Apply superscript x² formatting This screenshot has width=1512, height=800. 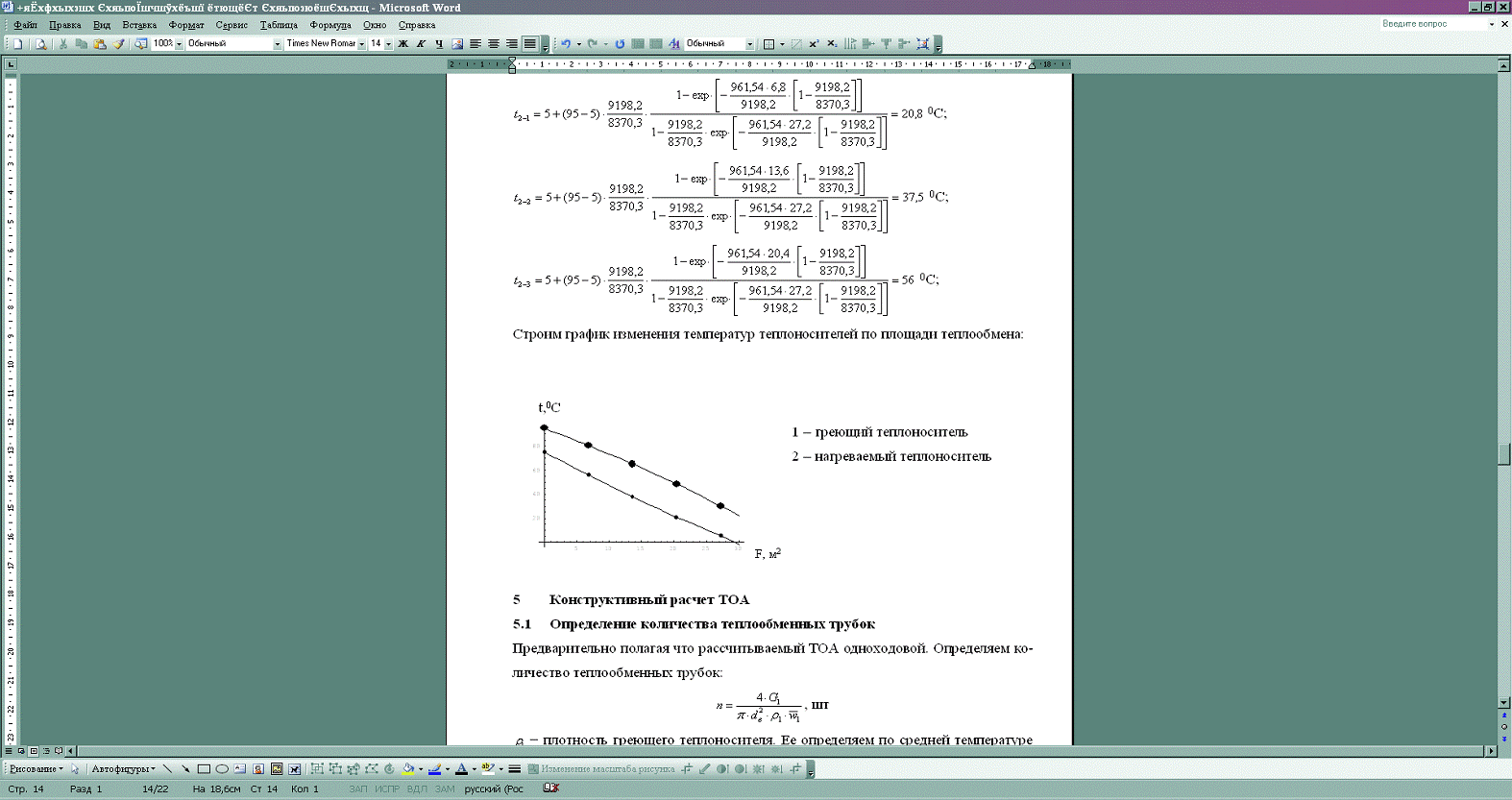[x=815, y=44]
